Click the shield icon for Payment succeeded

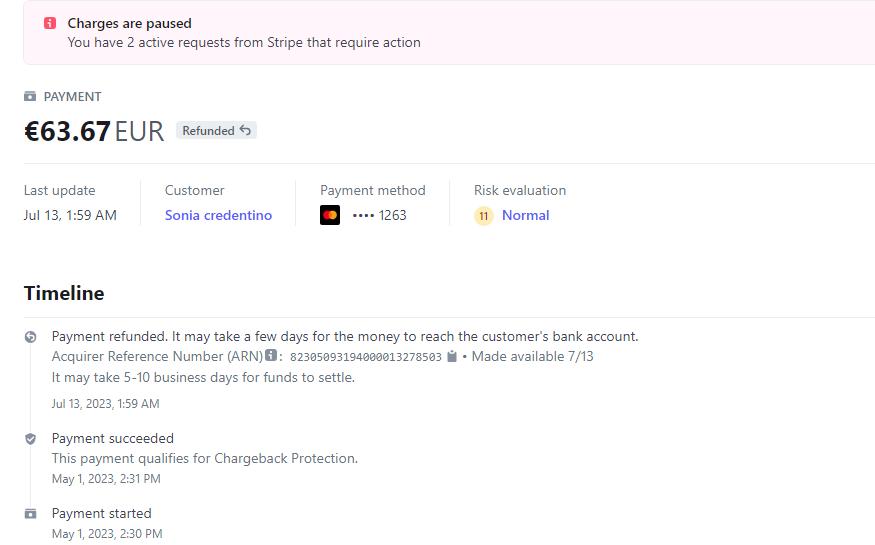click(30, 439)
